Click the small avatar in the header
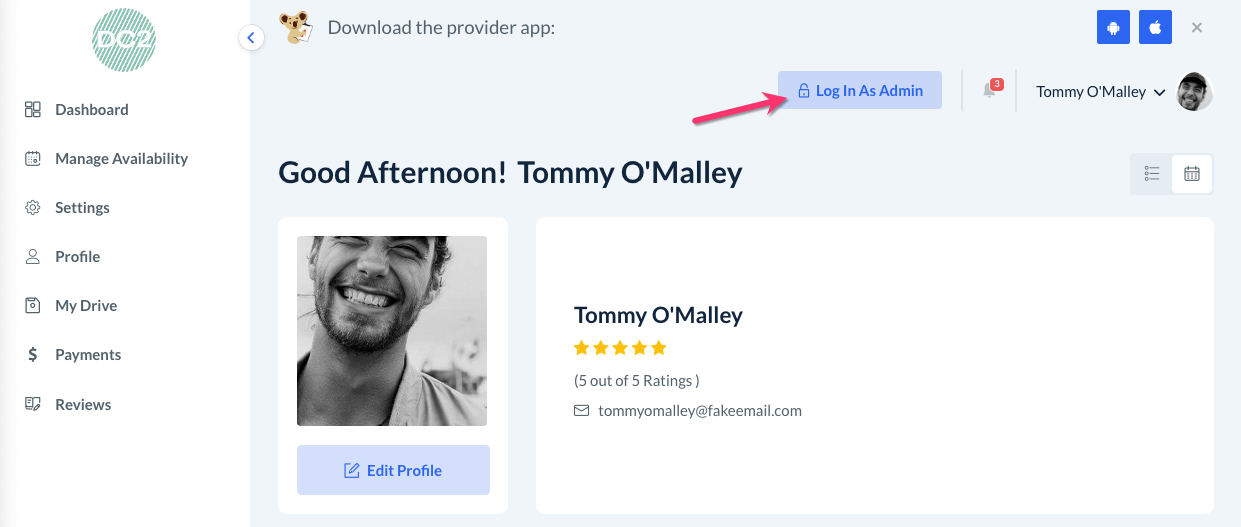Viewport: 1241px width, 527px height. (1195, 91)
